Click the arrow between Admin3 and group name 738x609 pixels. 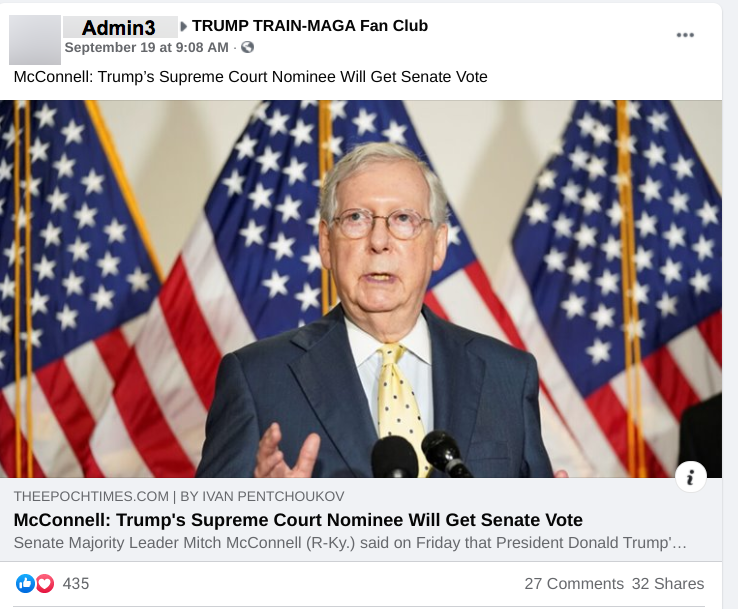coord(183,27)
